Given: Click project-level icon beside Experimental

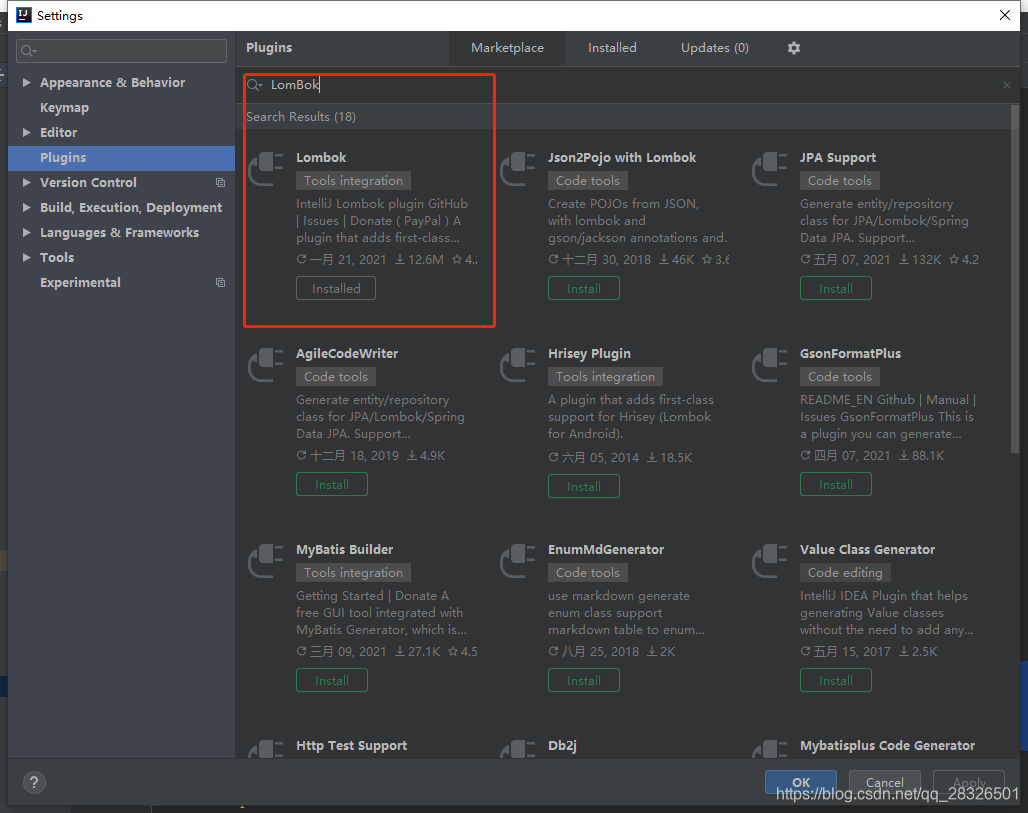Looking at the screenshot, I should (220, 283).
